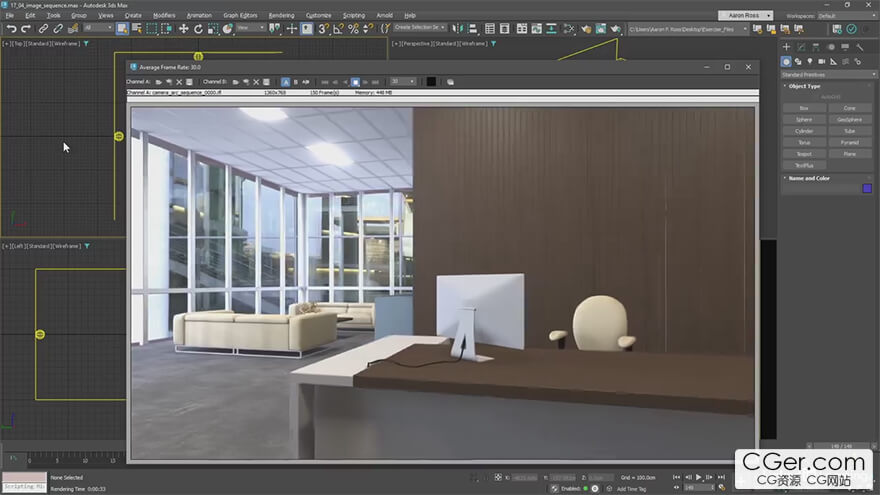Collapse the Object Type rollout
Viewport: 880px width, 495px height.
point(804,86)
